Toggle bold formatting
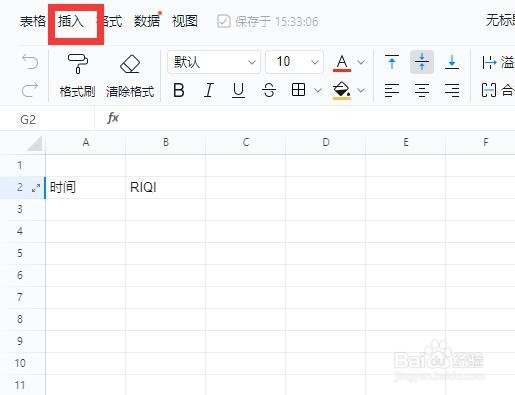The image size is (515, 395). point(179,90)
